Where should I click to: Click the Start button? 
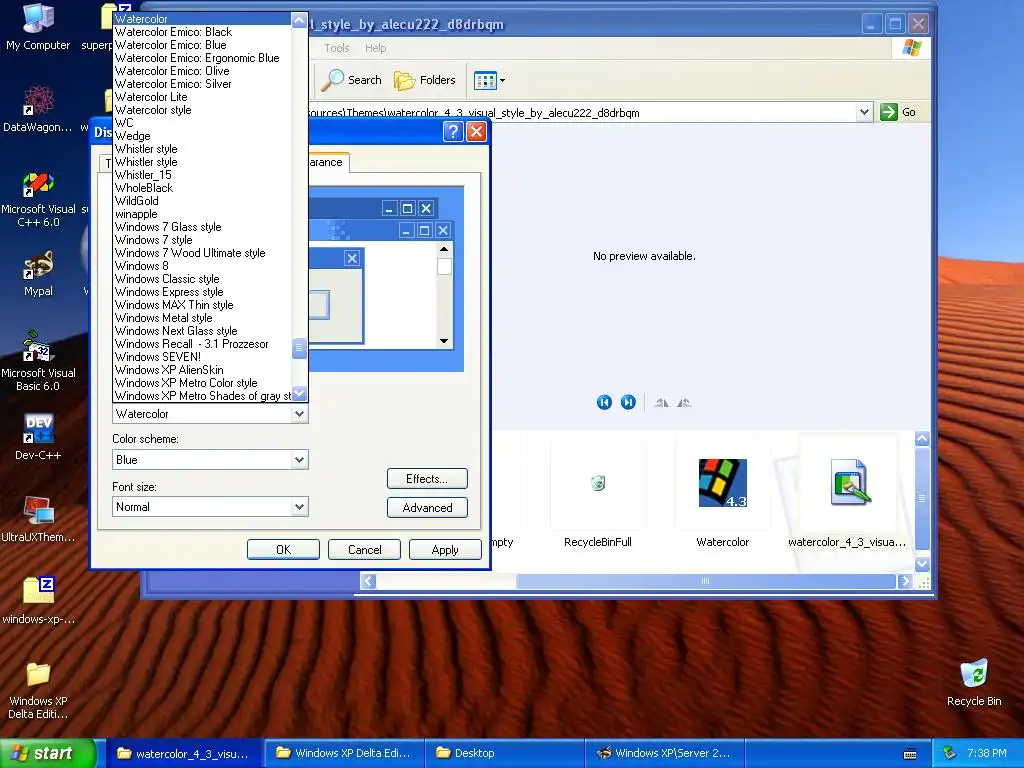pyautogui.click(x=48, y=753)
